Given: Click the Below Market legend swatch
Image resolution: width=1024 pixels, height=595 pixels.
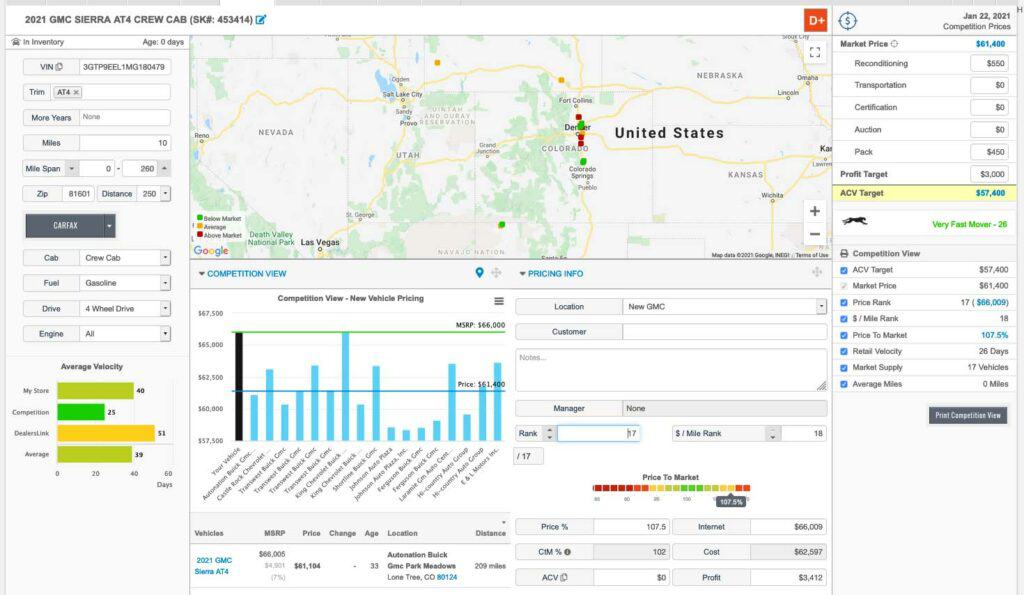Looking at the screenshot, I should pos(200,218).
